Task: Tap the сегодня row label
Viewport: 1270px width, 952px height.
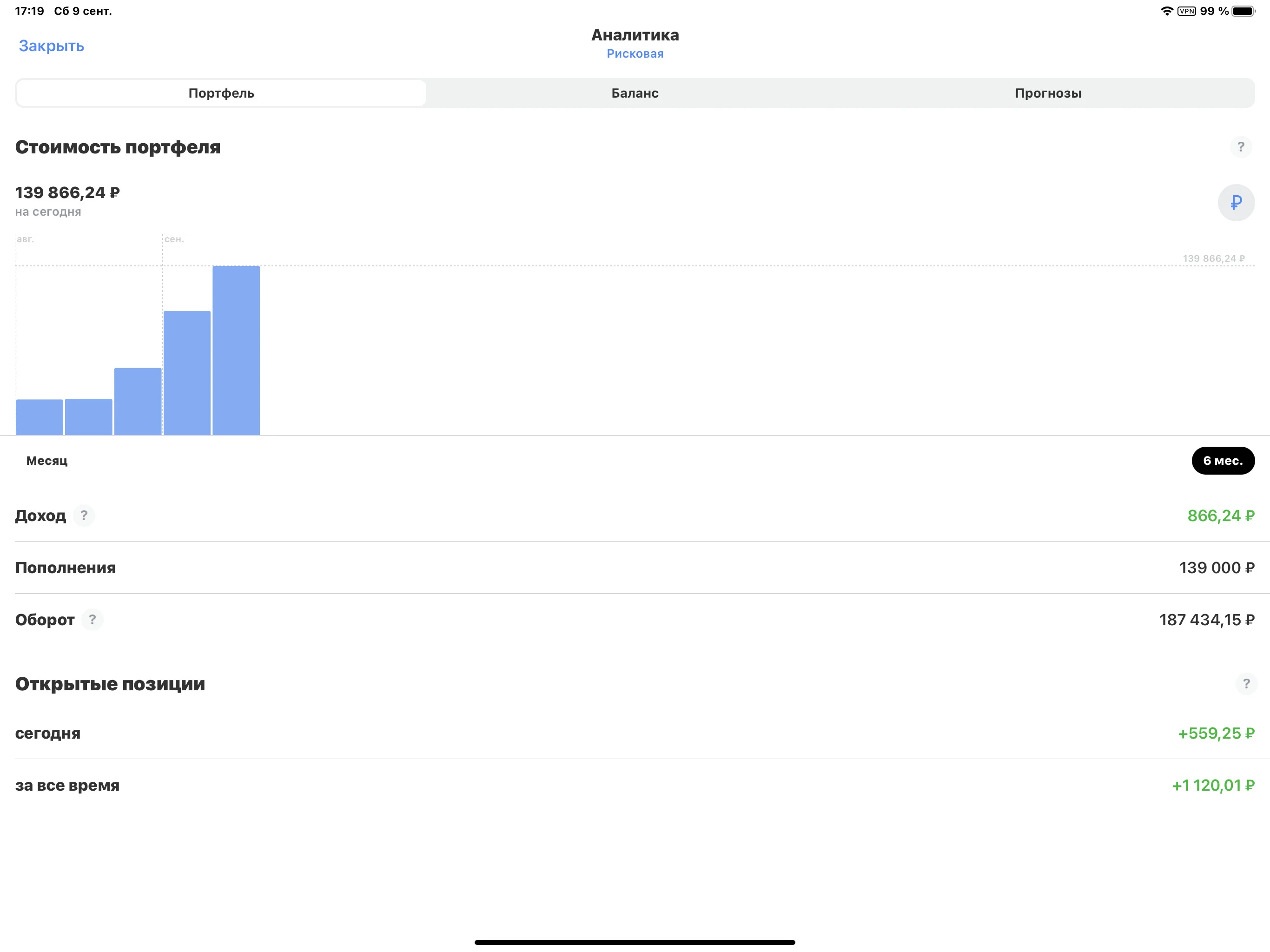Action: (48, 733)
